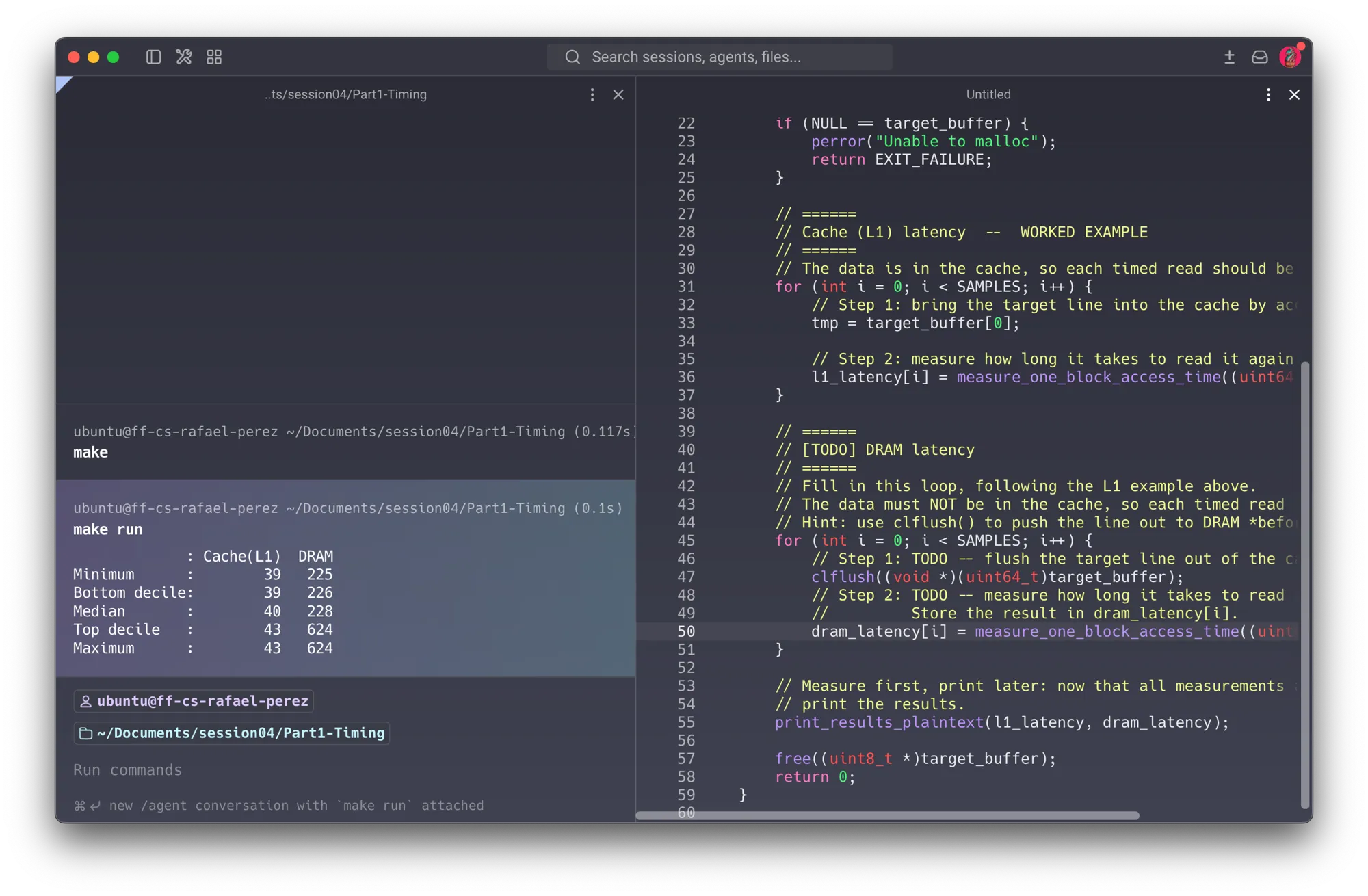Click the search magnifier icon
This screenshot has width=1368, height=896.
(x=573, y=57)
